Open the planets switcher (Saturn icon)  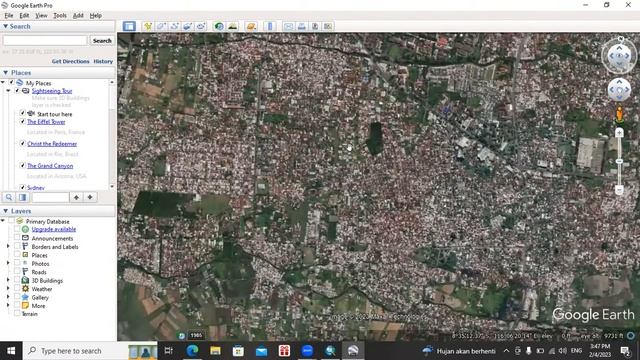click(x=251, y=26)
